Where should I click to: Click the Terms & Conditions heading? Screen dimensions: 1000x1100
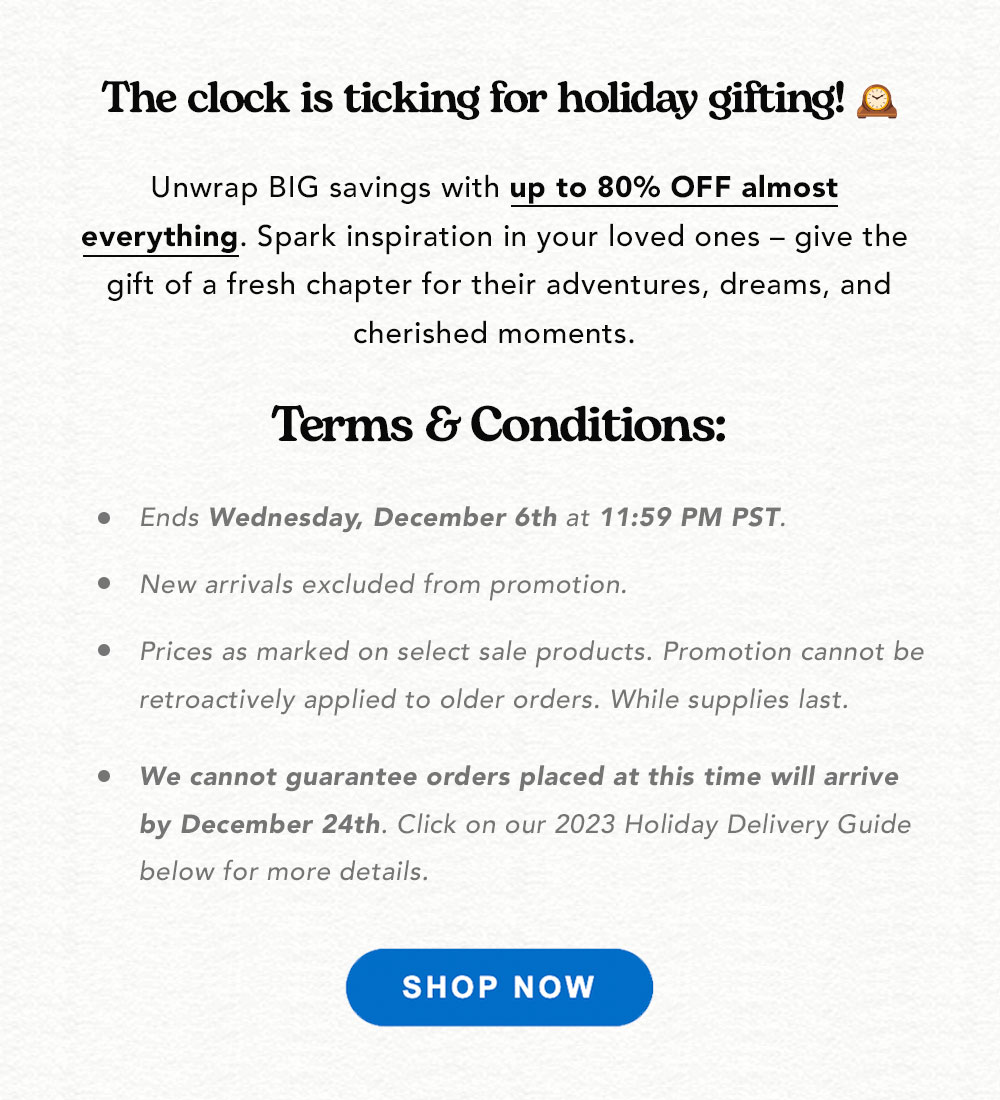point(499,424)
